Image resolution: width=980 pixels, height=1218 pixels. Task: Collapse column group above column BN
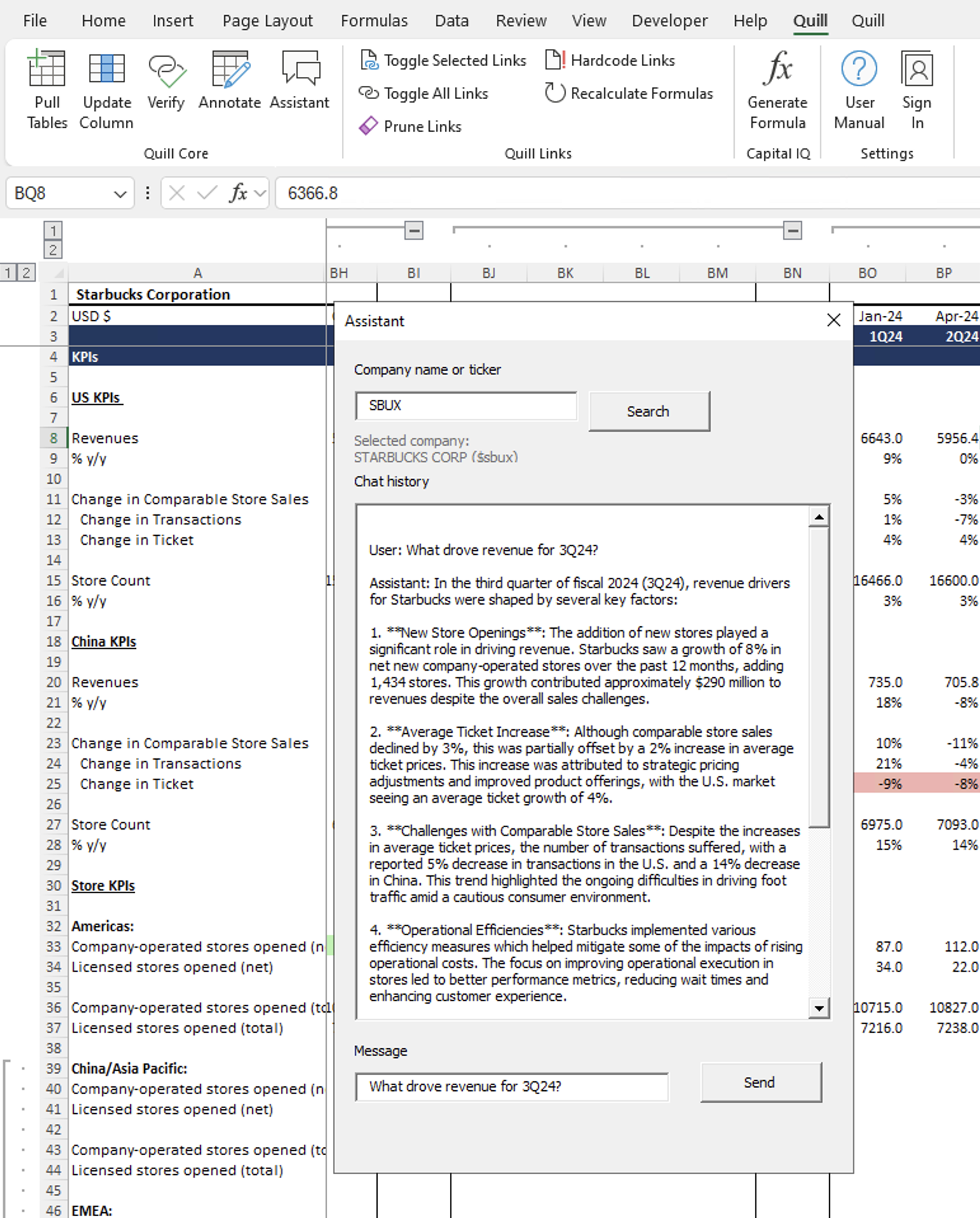click(793, 230)
